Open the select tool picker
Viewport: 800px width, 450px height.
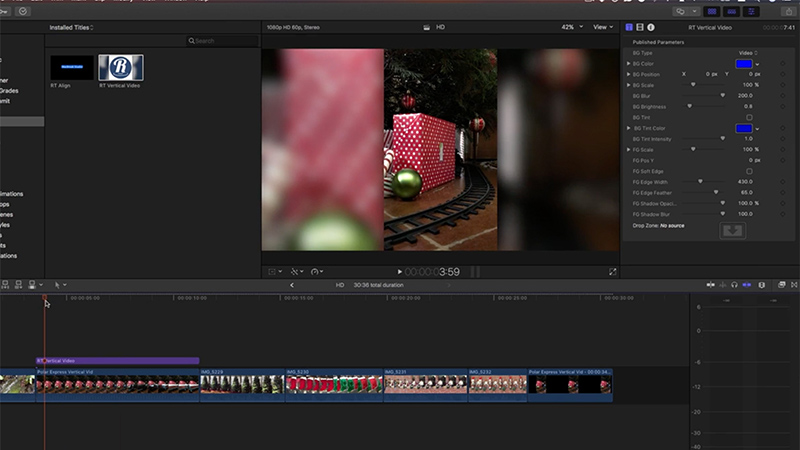pyautogui.click(x=59, y=285)
